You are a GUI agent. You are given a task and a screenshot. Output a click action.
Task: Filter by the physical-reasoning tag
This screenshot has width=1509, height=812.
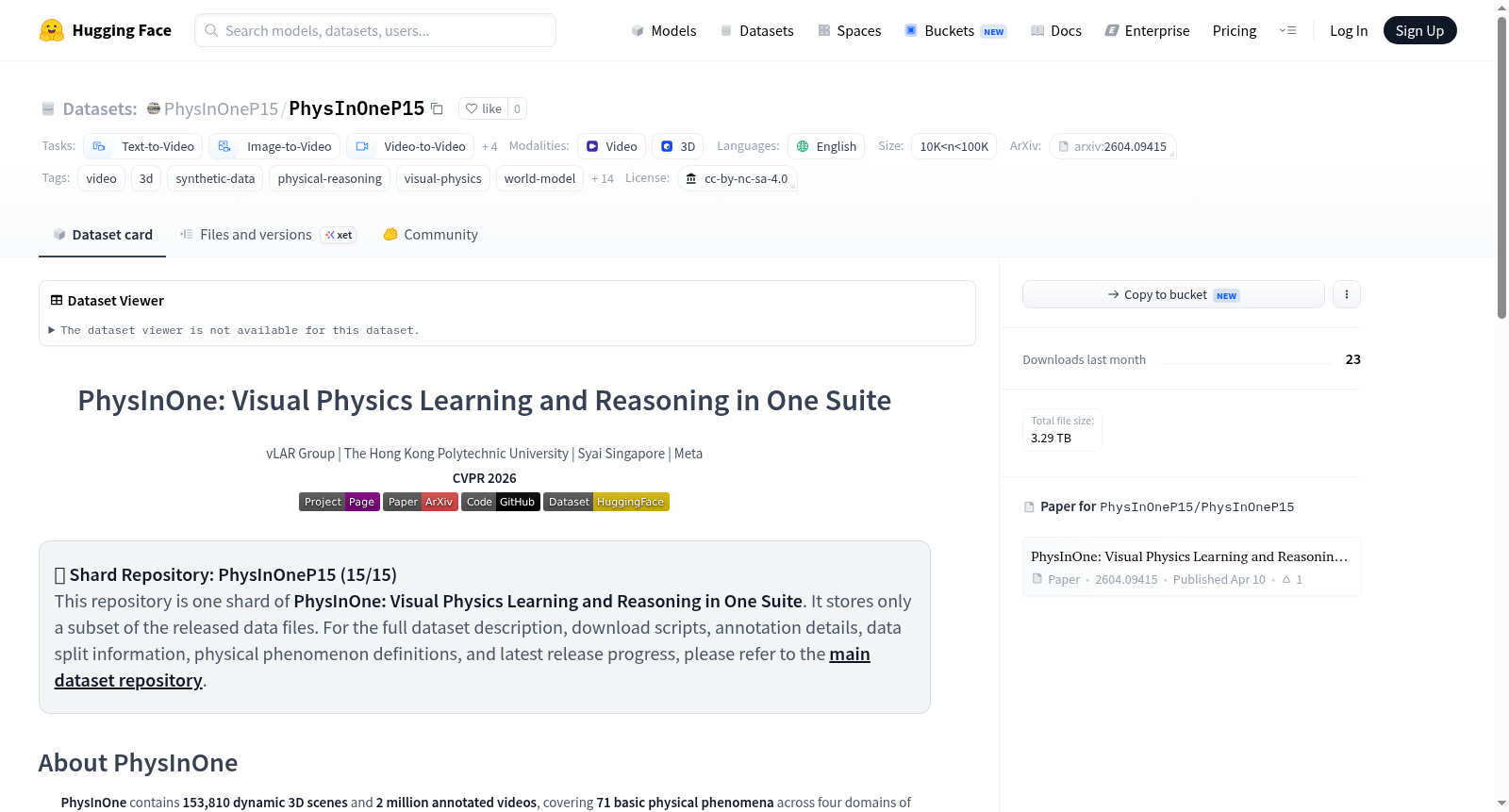click(x=330, y=178)
